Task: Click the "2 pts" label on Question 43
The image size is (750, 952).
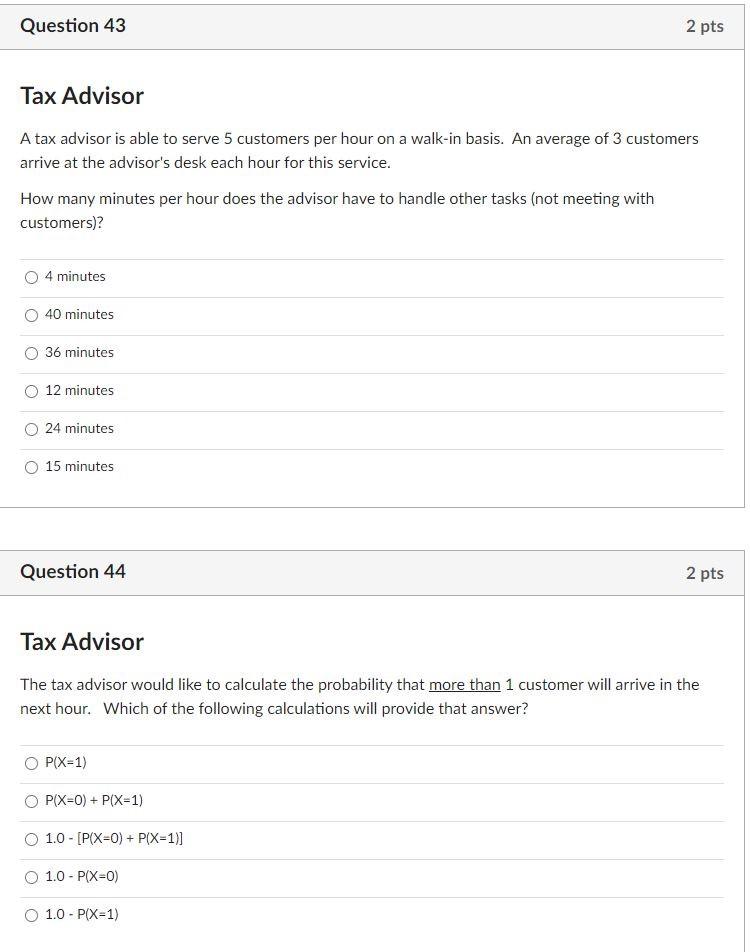Action: [x=706, y=26]
